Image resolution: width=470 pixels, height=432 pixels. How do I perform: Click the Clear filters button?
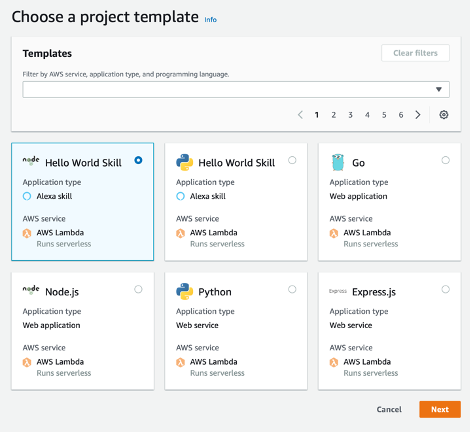coord(415,53)
